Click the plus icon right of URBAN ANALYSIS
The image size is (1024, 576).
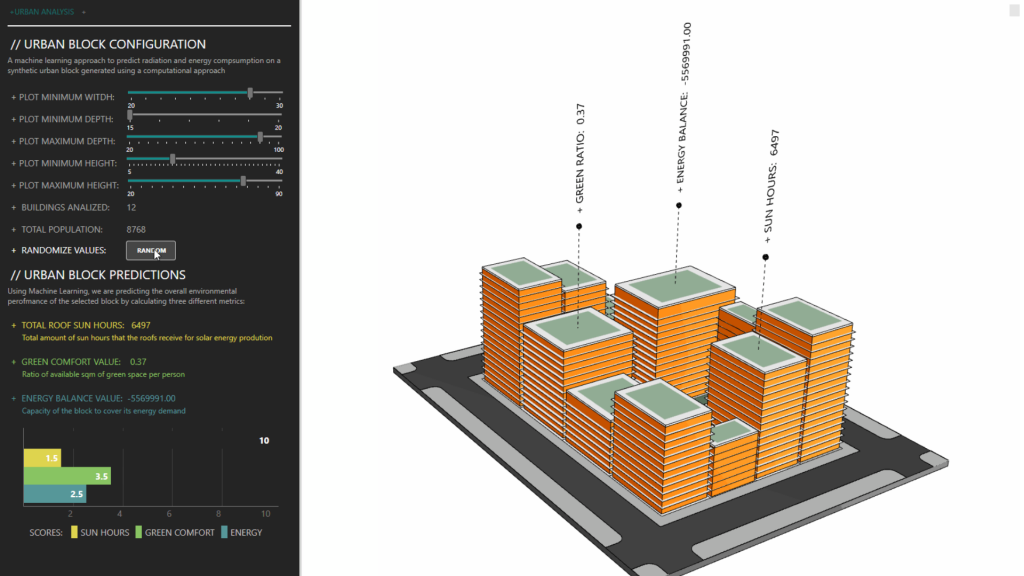(x=84, y=12)
